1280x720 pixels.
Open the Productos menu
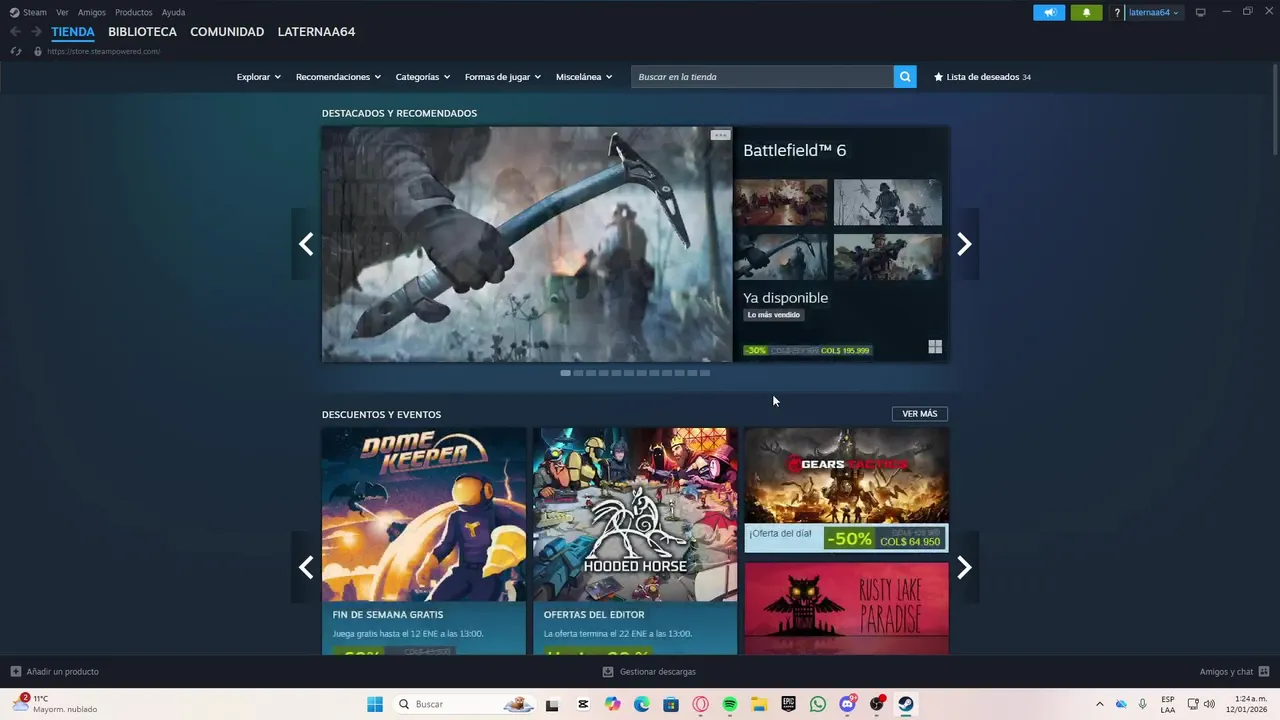point(133,12)
